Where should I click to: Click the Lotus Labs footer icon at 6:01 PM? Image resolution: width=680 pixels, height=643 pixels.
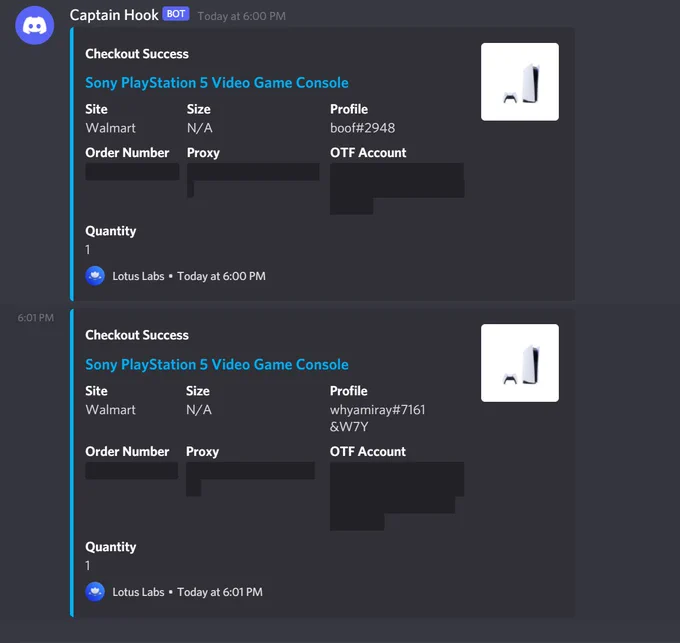coord(95,591)
